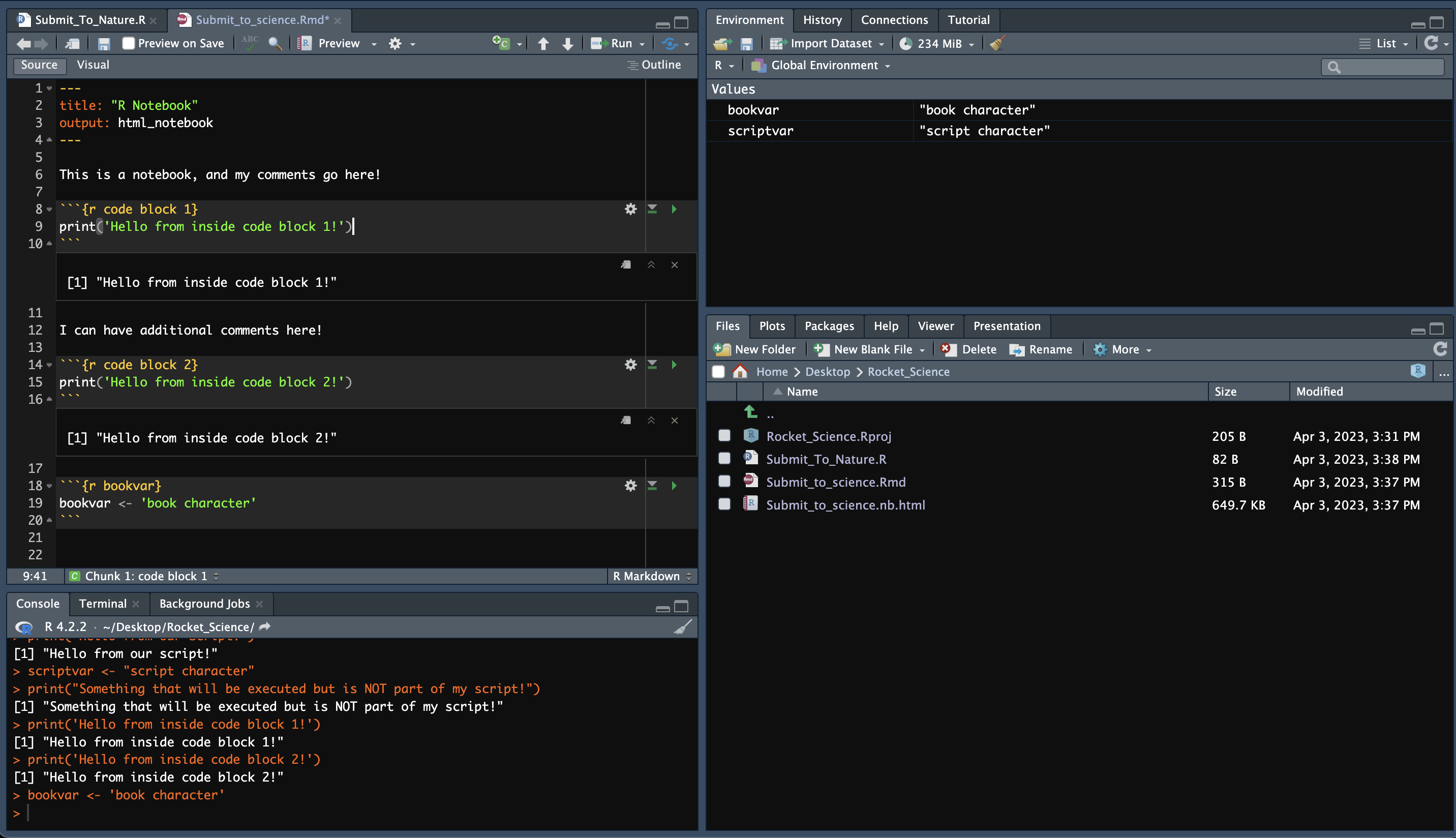Switch editor to Source mode
This screenshot has height=838, width=1456.
39,65
